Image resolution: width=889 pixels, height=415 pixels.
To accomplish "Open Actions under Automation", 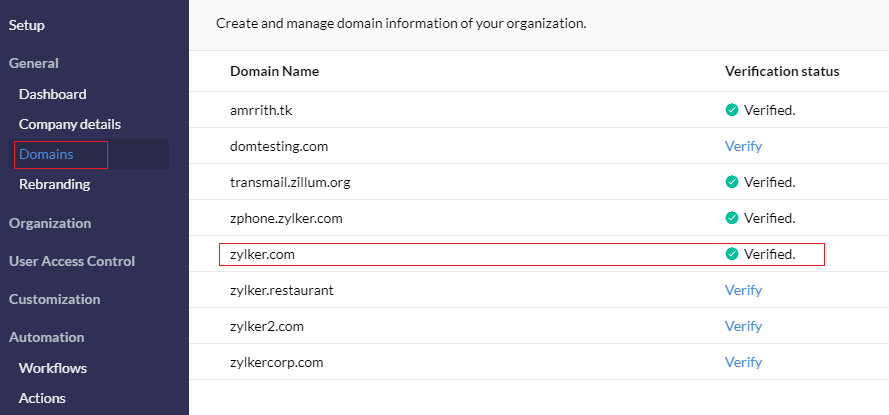I will [x=42, y=398].
